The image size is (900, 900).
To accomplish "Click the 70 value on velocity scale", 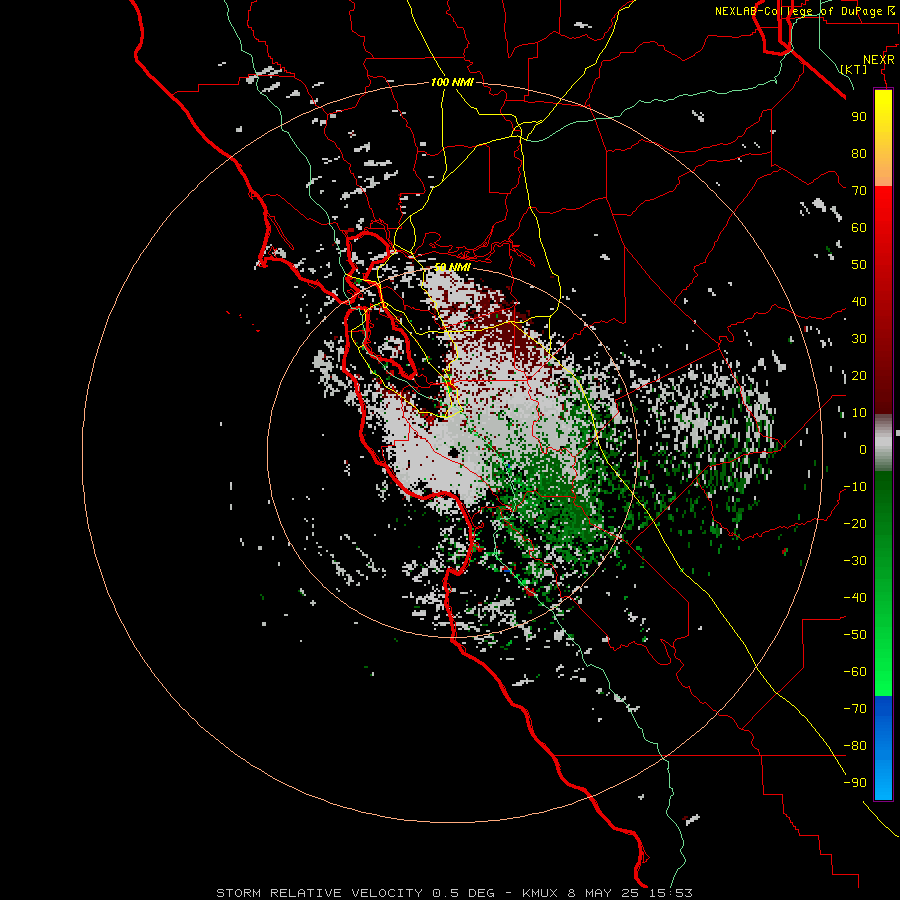I will coord(859,191).
